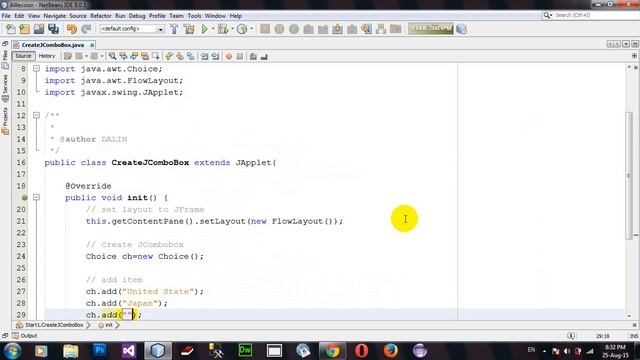Screen dimensions: 640x360
Task: Click the cube icon beside memory bar
Action: 462,29
